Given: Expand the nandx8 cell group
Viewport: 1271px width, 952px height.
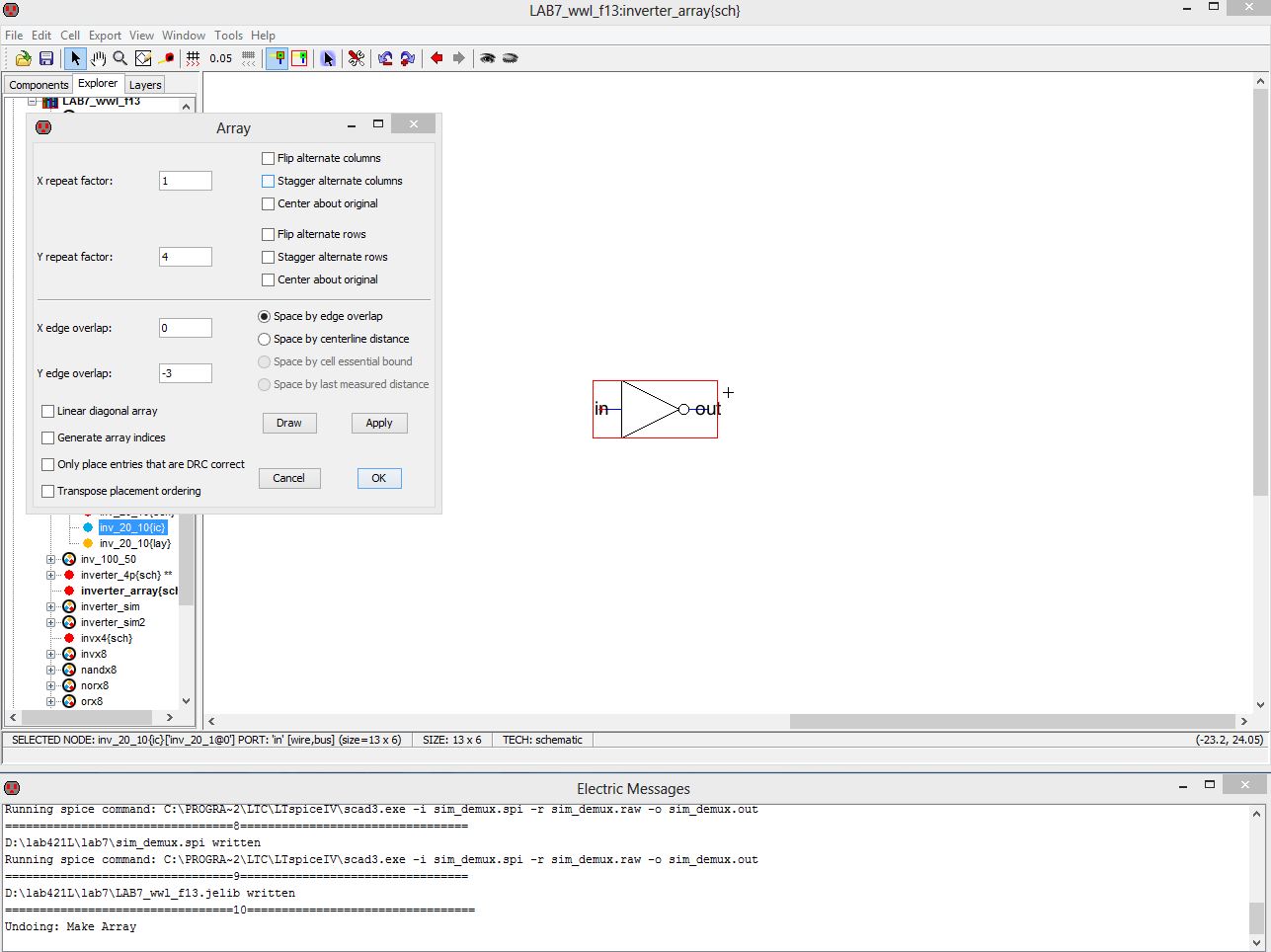Looking at the screenshot, I should [51, 670].
